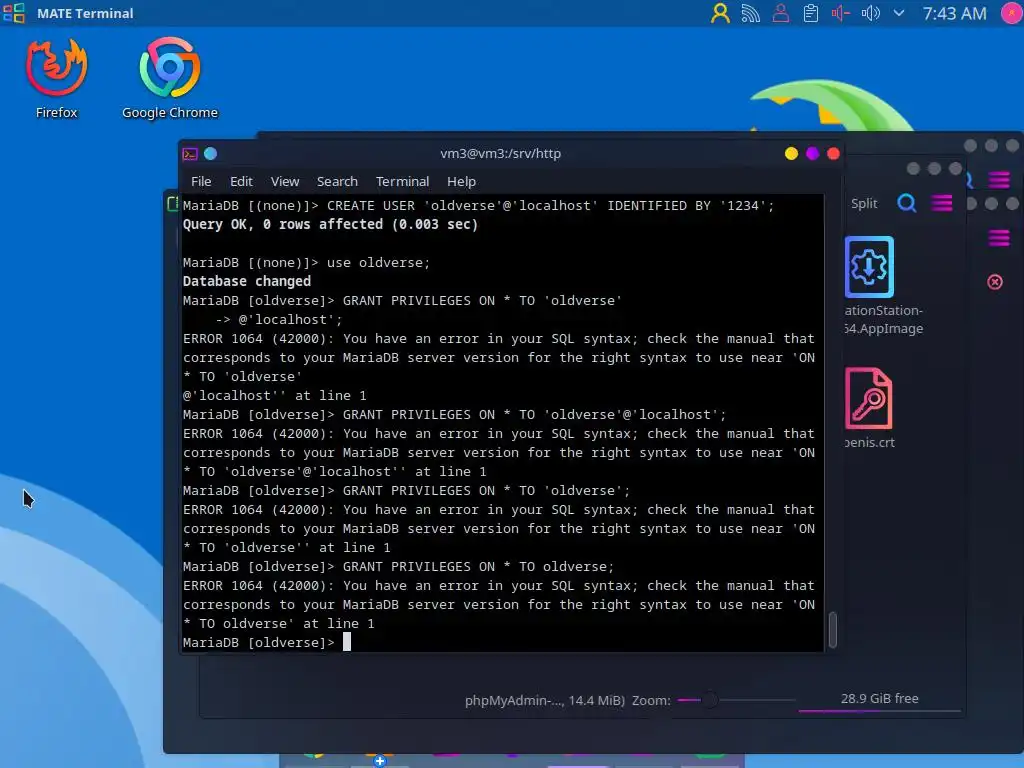Viewport: 1024px width, 768px height.
Task: Click the 7:43 AM clock
Action: pyautogui.click(x=954, y=13)
